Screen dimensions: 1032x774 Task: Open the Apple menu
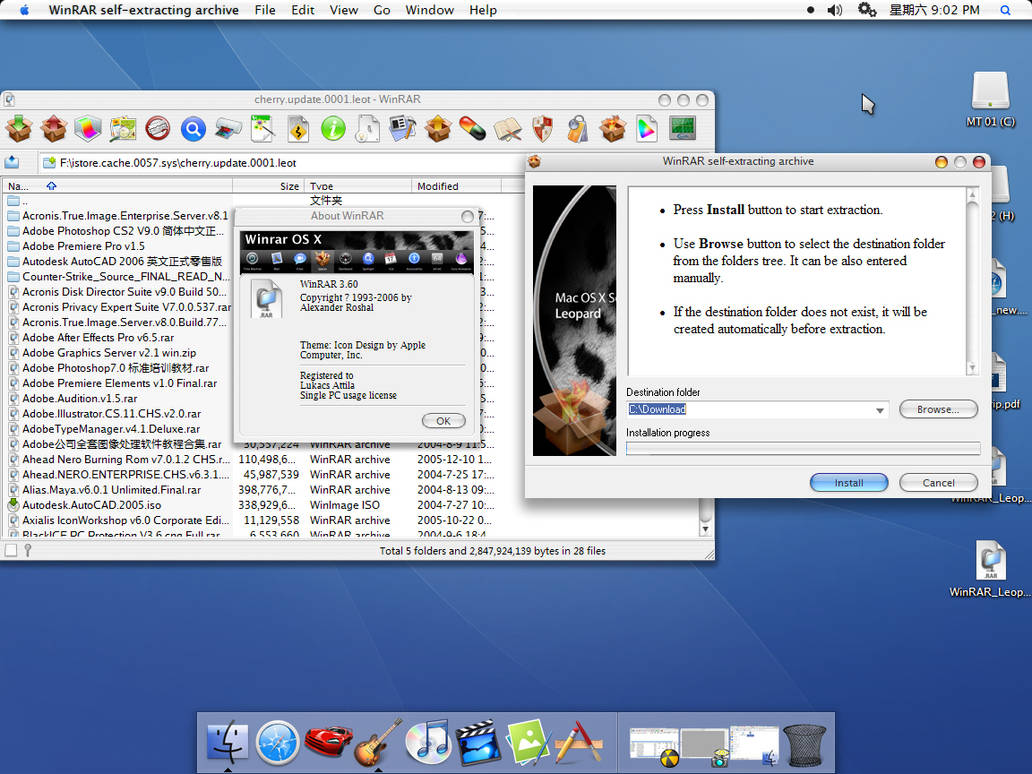(24, 10)
